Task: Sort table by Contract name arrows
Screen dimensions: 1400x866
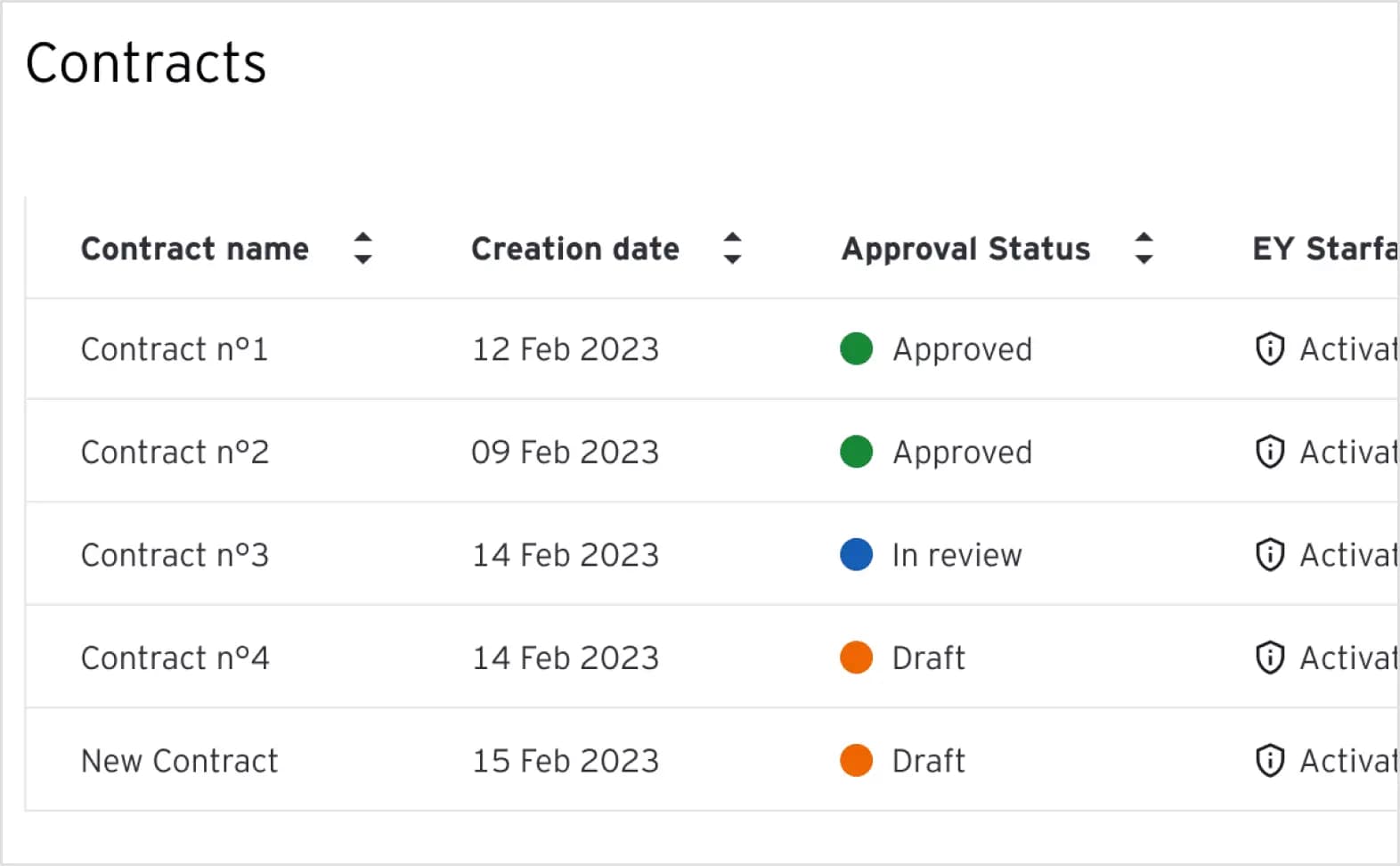Action: [x=362, y=249]
